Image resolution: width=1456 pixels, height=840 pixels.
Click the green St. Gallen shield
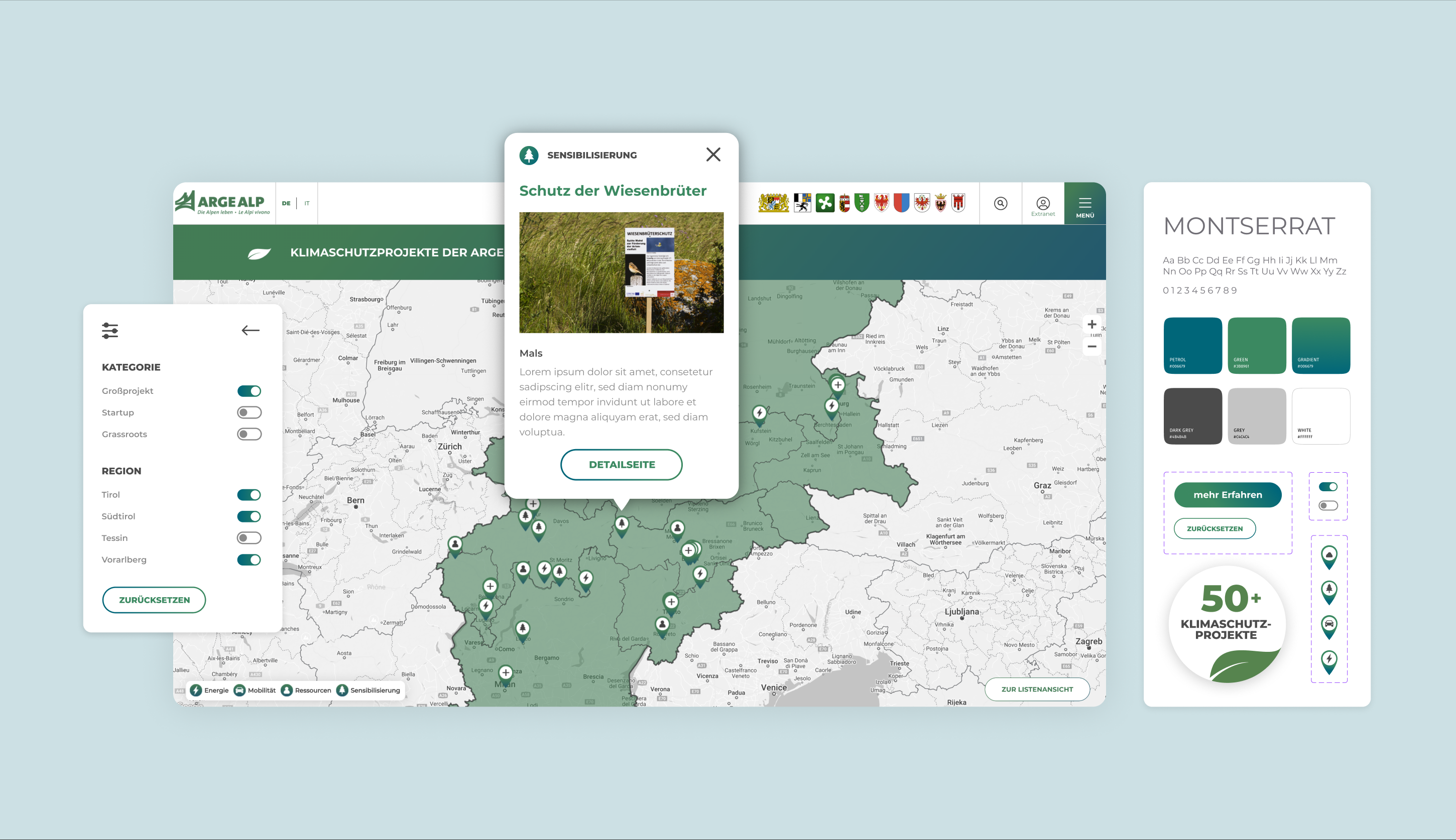pyautogui.click(x=862, y=203)
